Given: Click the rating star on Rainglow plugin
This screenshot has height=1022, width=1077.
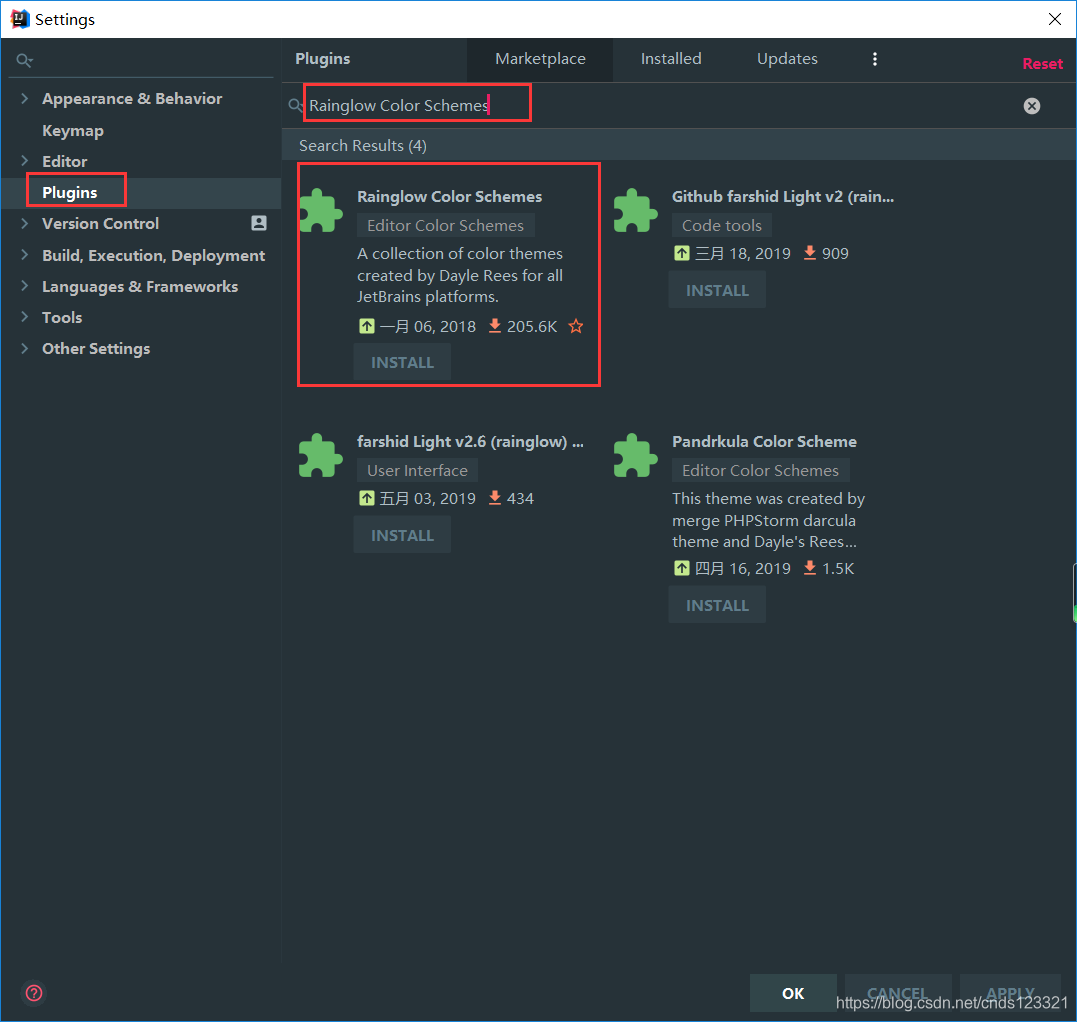Looking at the screenshot, I should 576,326.
